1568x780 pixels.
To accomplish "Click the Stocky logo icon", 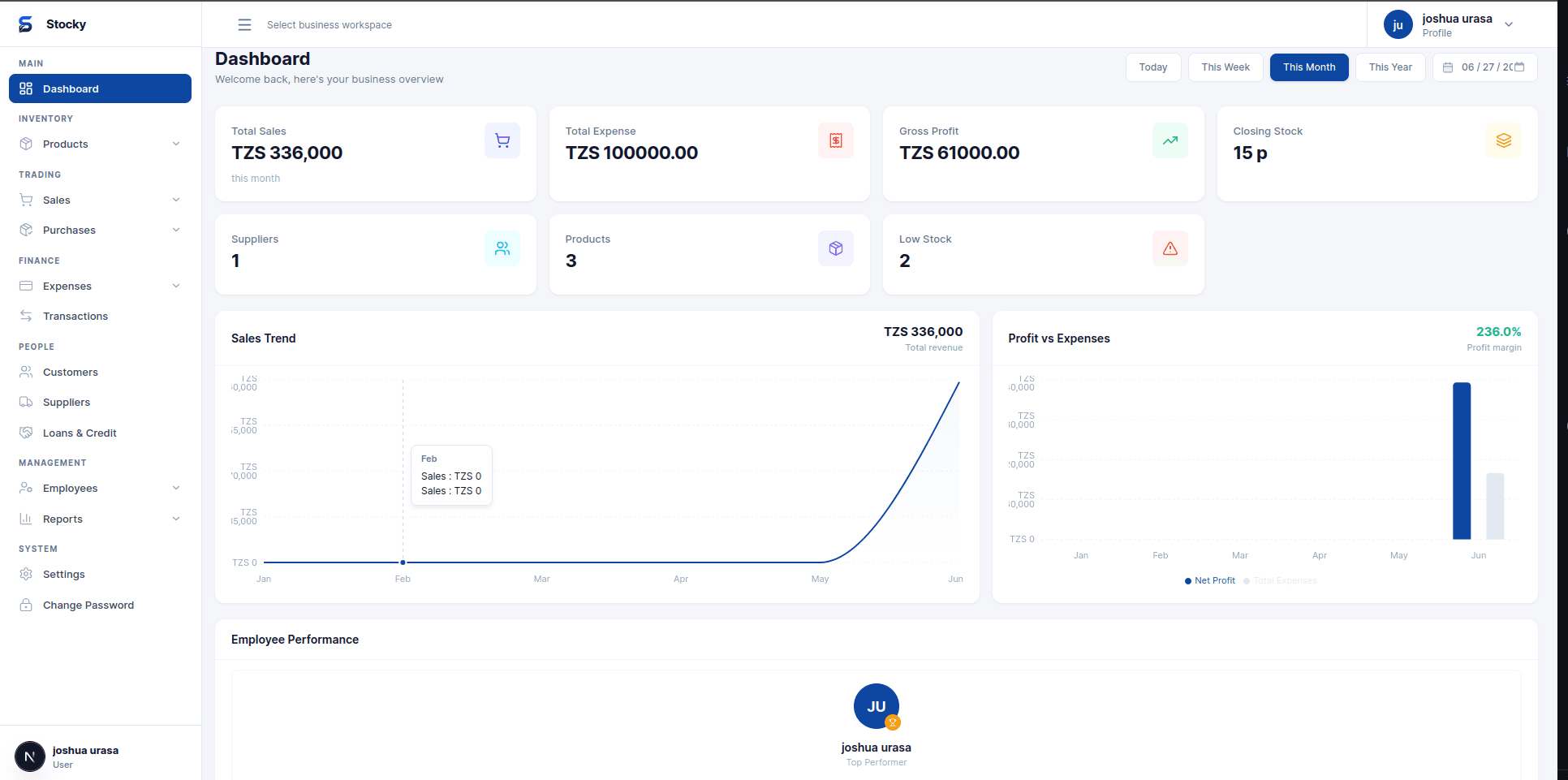I will (26, 24).
